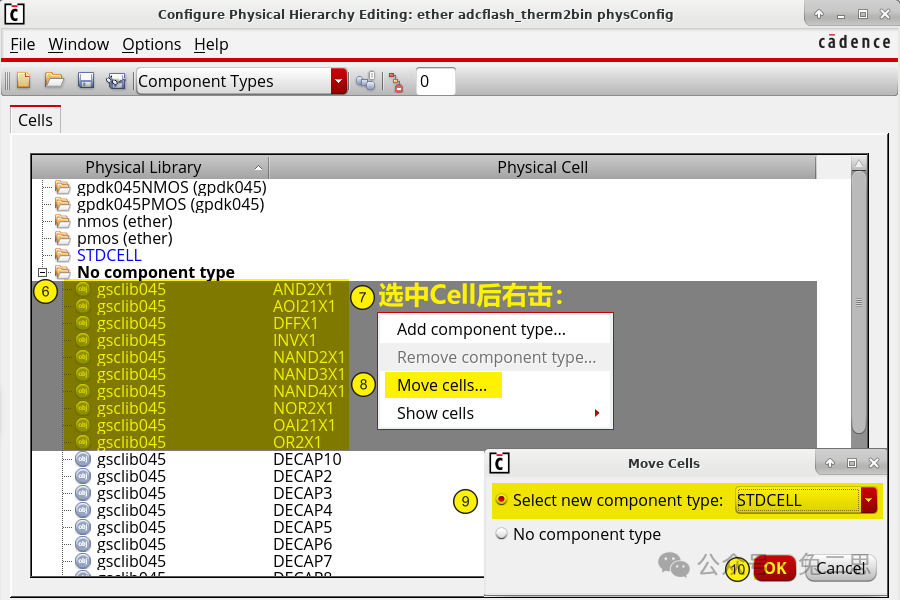This screenshot has height=600, width=900.
Task: Click the cell icon on the DECAP6 row
Action: click(x=83, y=544)
